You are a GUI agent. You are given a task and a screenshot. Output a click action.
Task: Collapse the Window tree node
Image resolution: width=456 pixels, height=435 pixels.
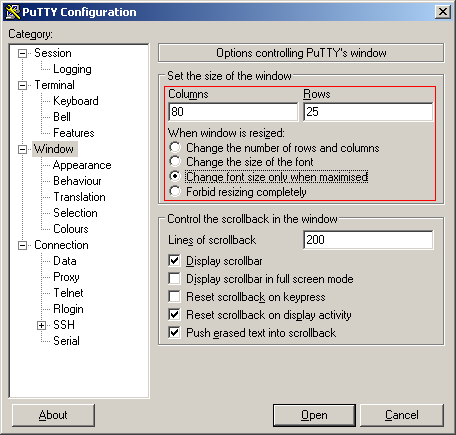(22, 149)
